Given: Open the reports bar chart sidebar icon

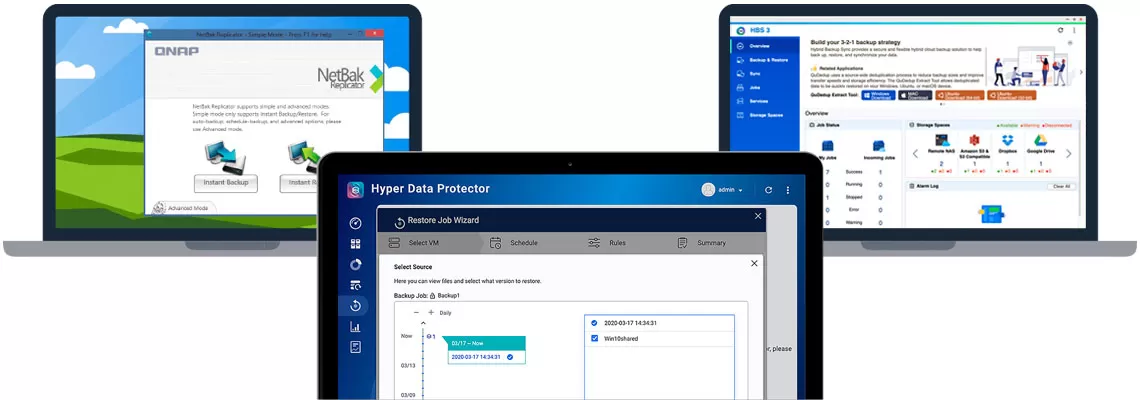Looking at the screenshot, I should tap(355, 326).
